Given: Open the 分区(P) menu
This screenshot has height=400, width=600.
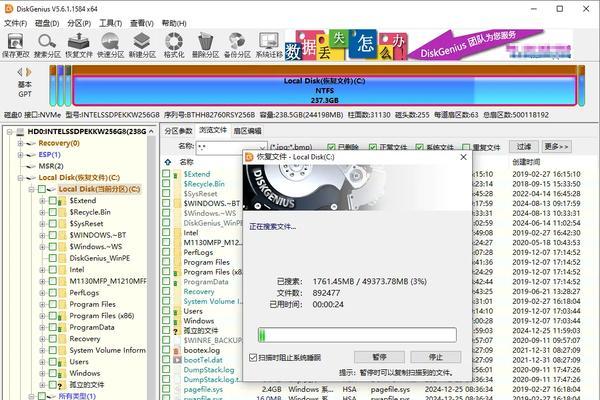Looking at the screenshot, I should pyautogui.click(x=79, y=23).
